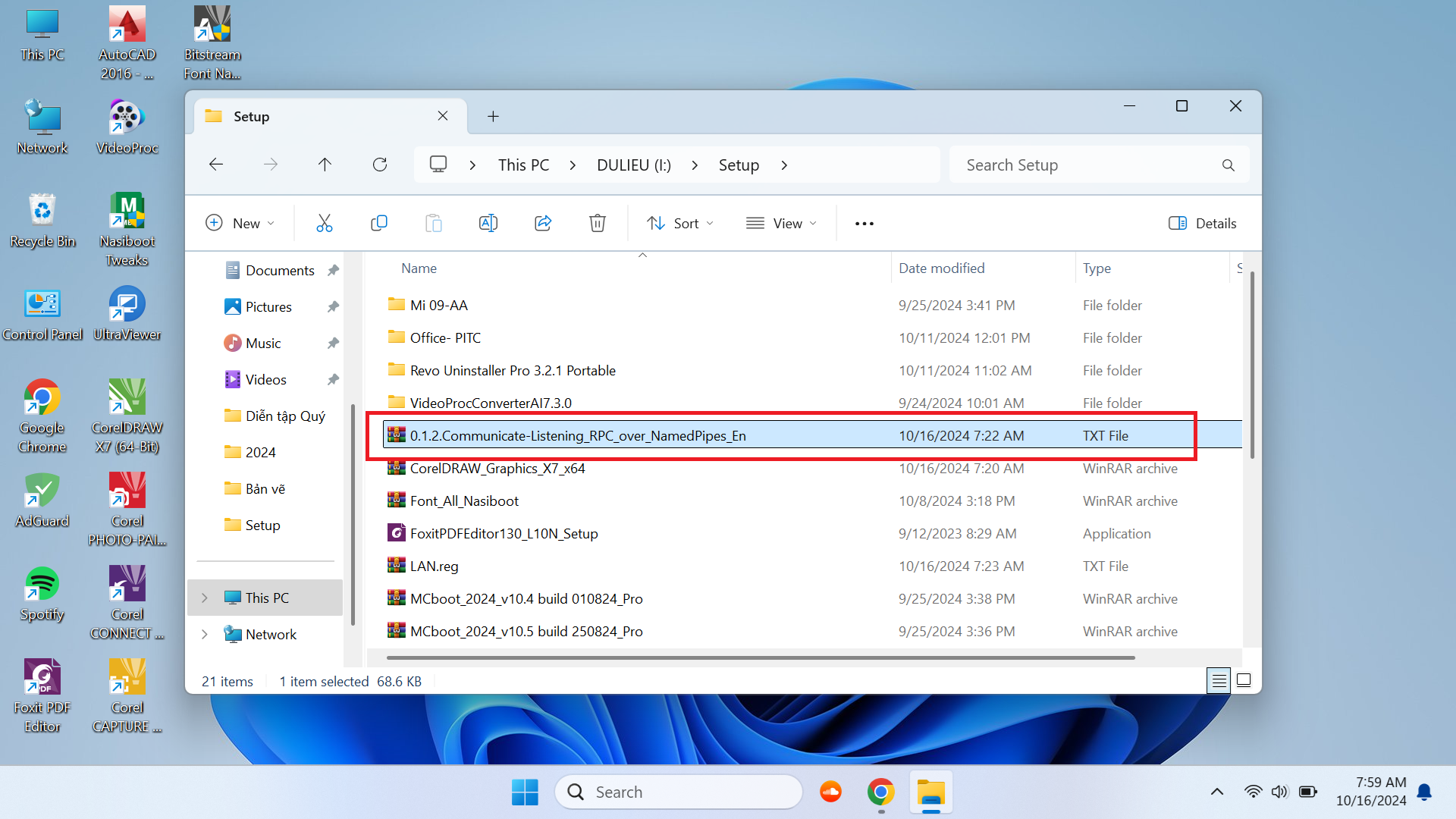Click the pin icon next to Videos

[x=333, y=380]
